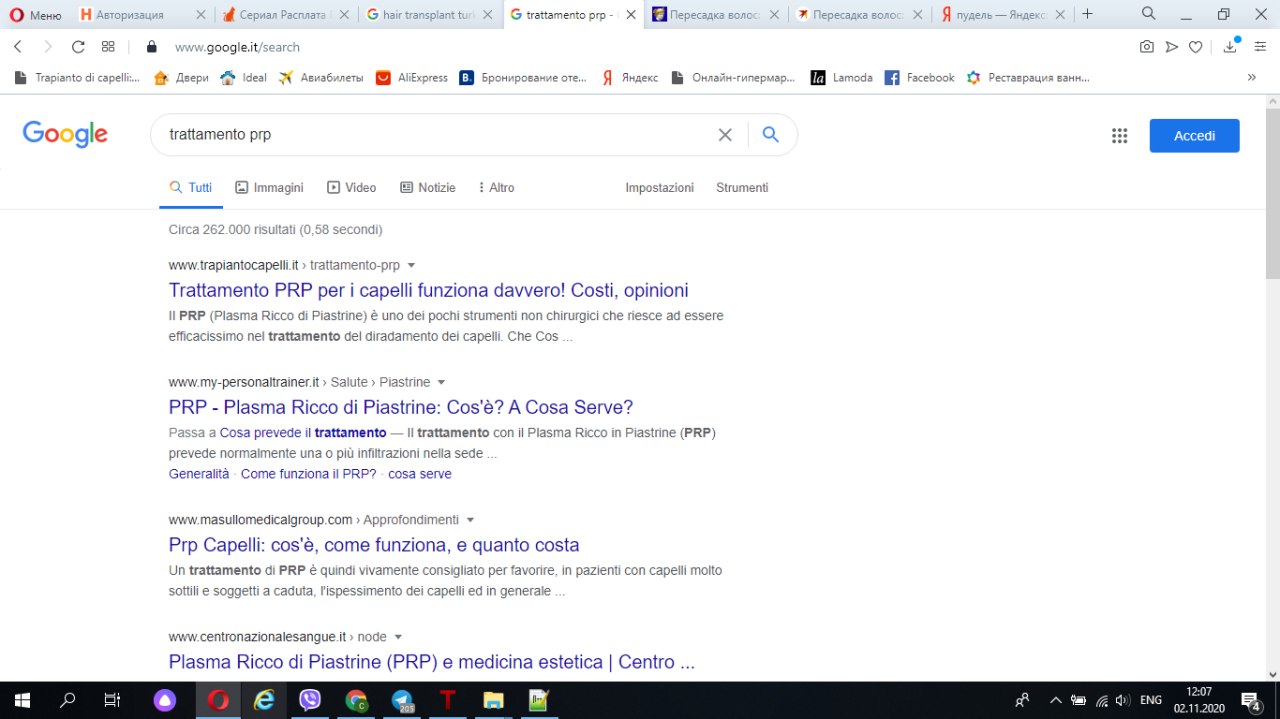Select the Notizie results tab
1280x719 pixels.
[427, 188]
